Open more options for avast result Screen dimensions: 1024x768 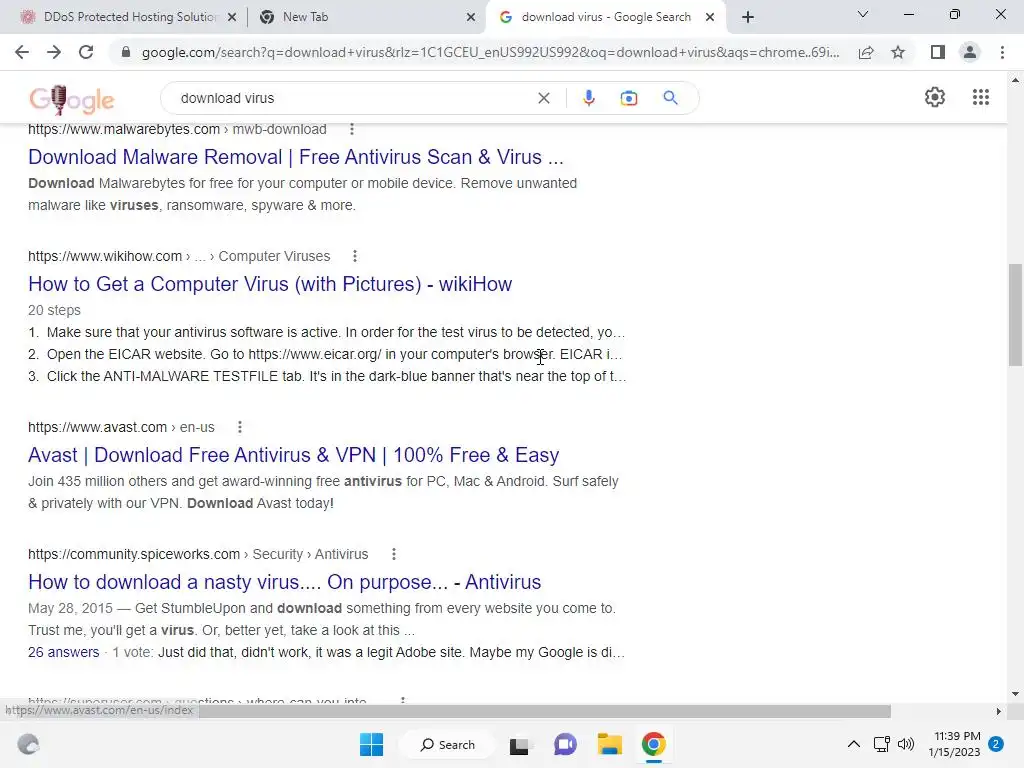click(x=240, y=427)
